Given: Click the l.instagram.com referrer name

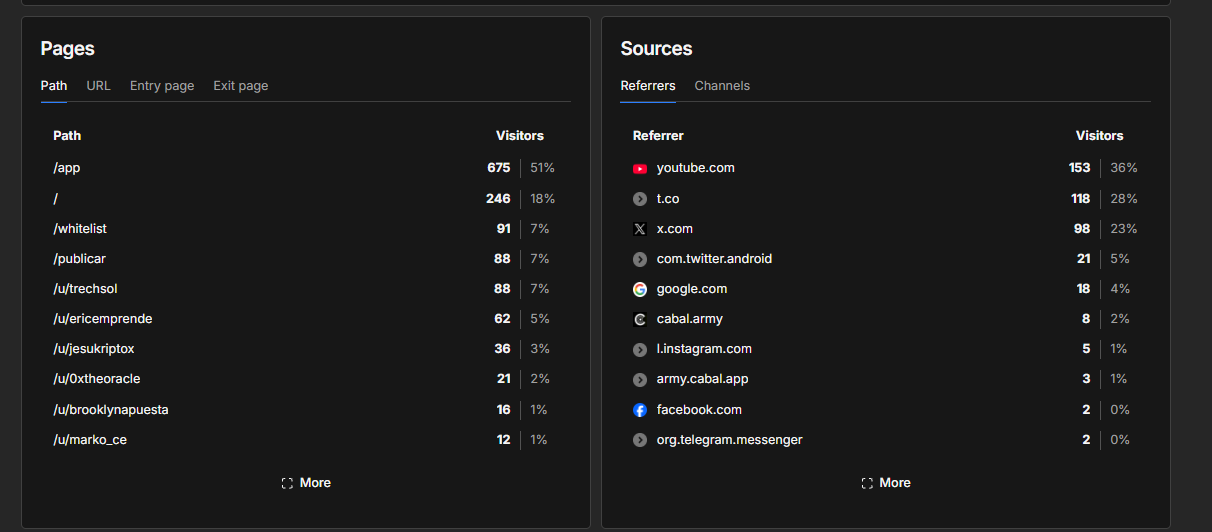Looking at the screenshot, I should click(x=704, y=349).
